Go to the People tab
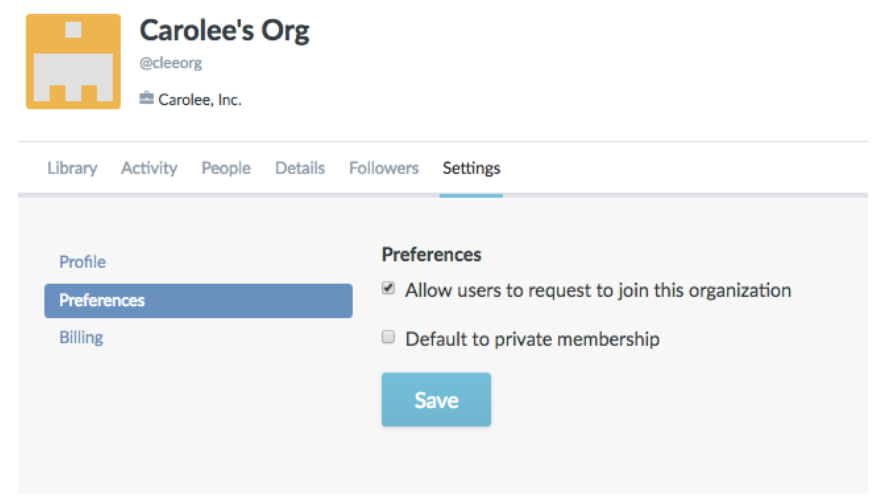This screenshot has width=876, height=496. tap(226, 168)
